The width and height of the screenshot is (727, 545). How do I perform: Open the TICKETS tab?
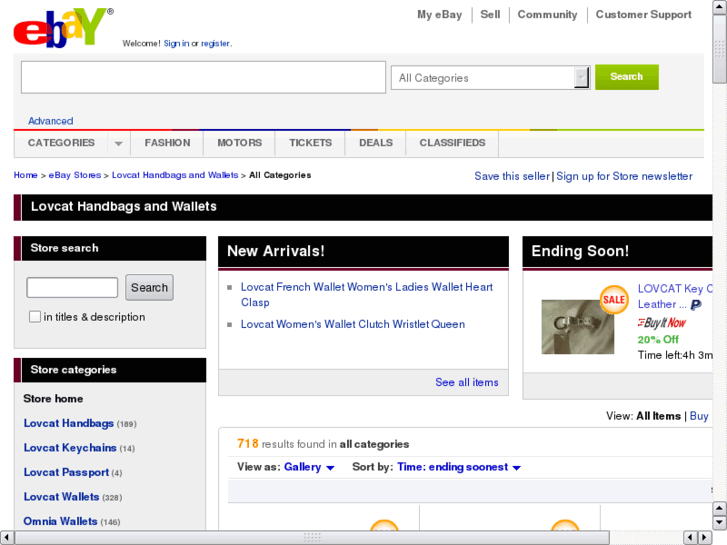click(311, 143)
